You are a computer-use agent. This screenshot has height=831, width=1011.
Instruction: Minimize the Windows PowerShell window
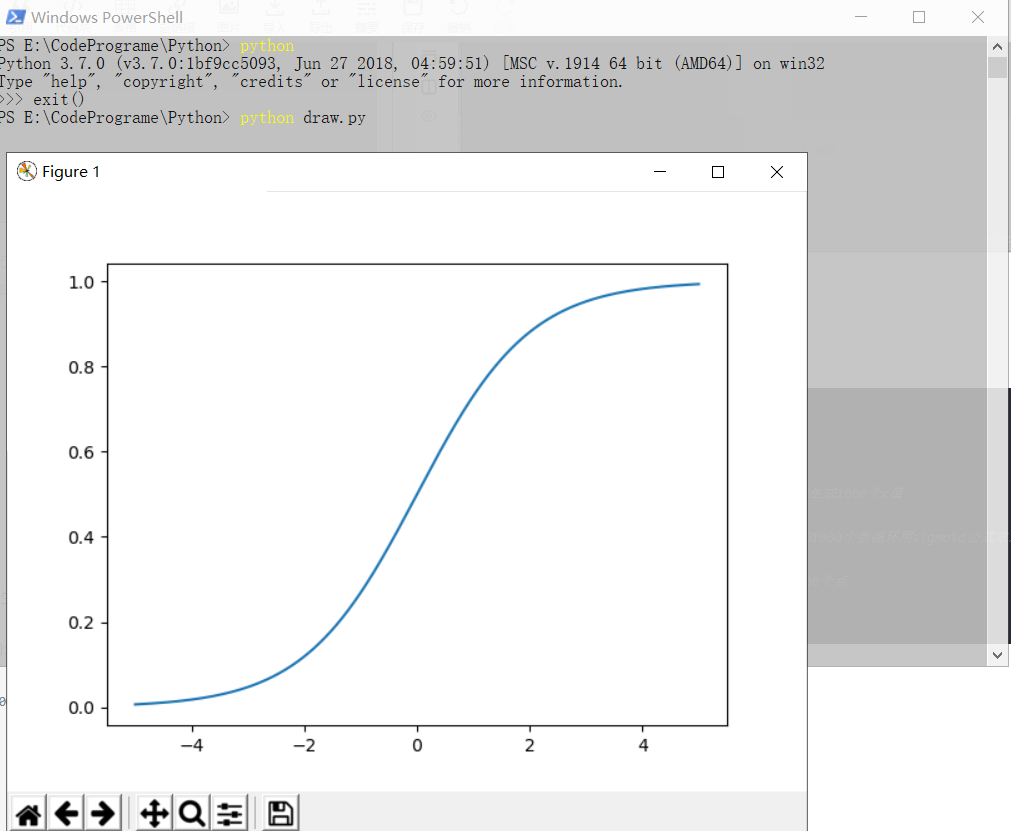click(861, 17)
